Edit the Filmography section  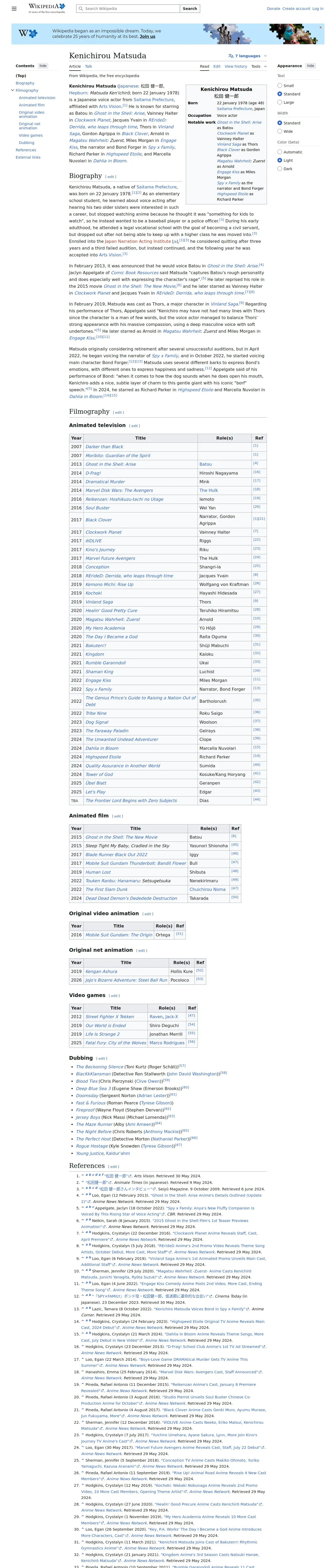(x=118, y=413)
